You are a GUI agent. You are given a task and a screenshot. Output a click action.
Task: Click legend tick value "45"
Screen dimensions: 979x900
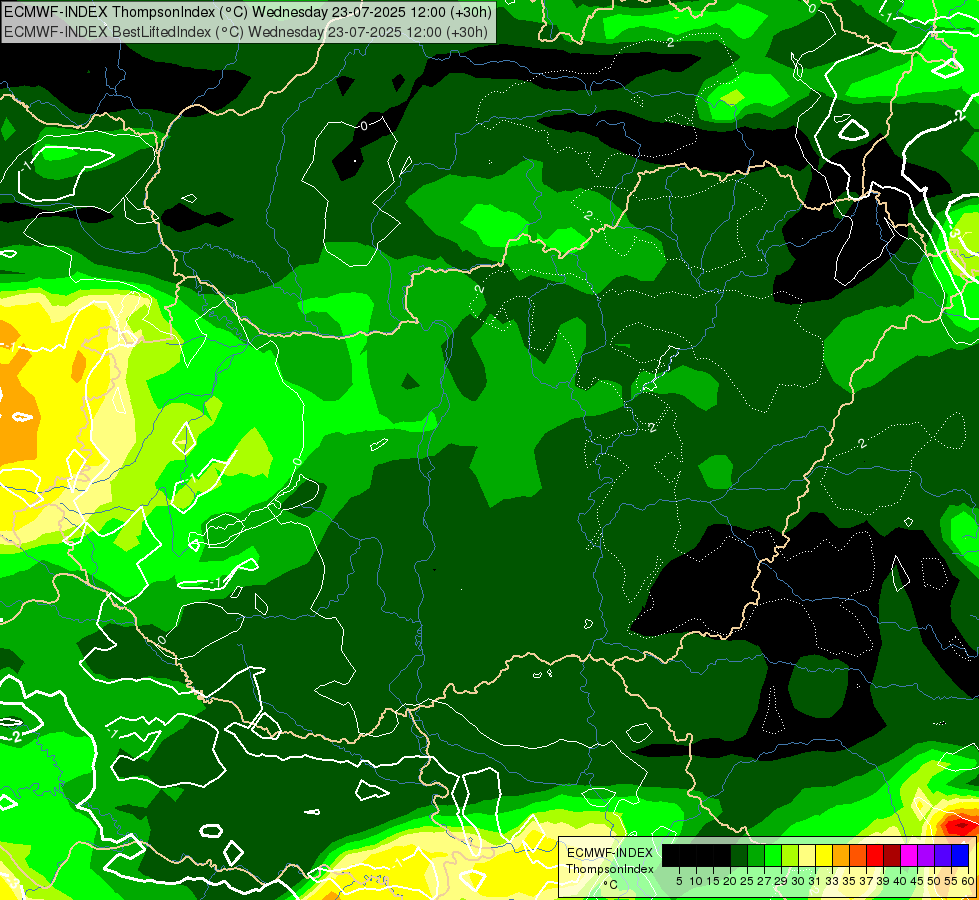[x=917, y=881]
